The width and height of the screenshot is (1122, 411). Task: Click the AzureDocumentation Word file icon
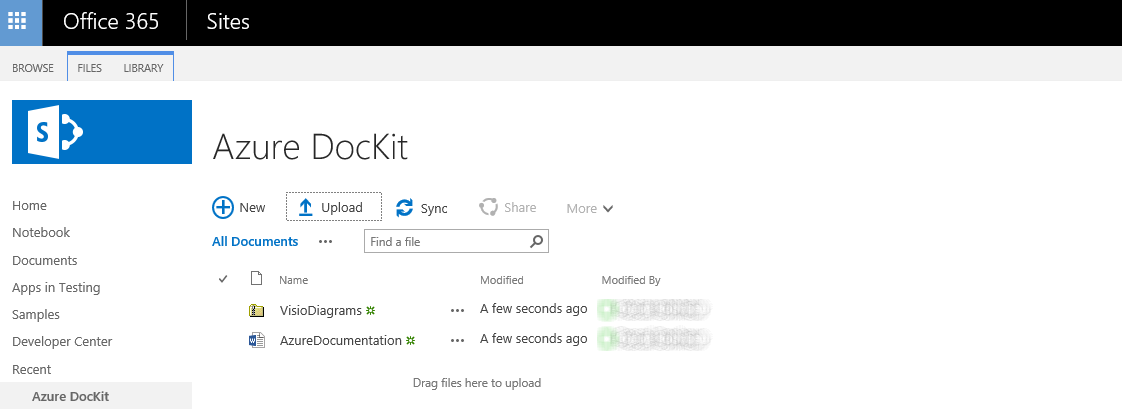(x=256, y=340)
